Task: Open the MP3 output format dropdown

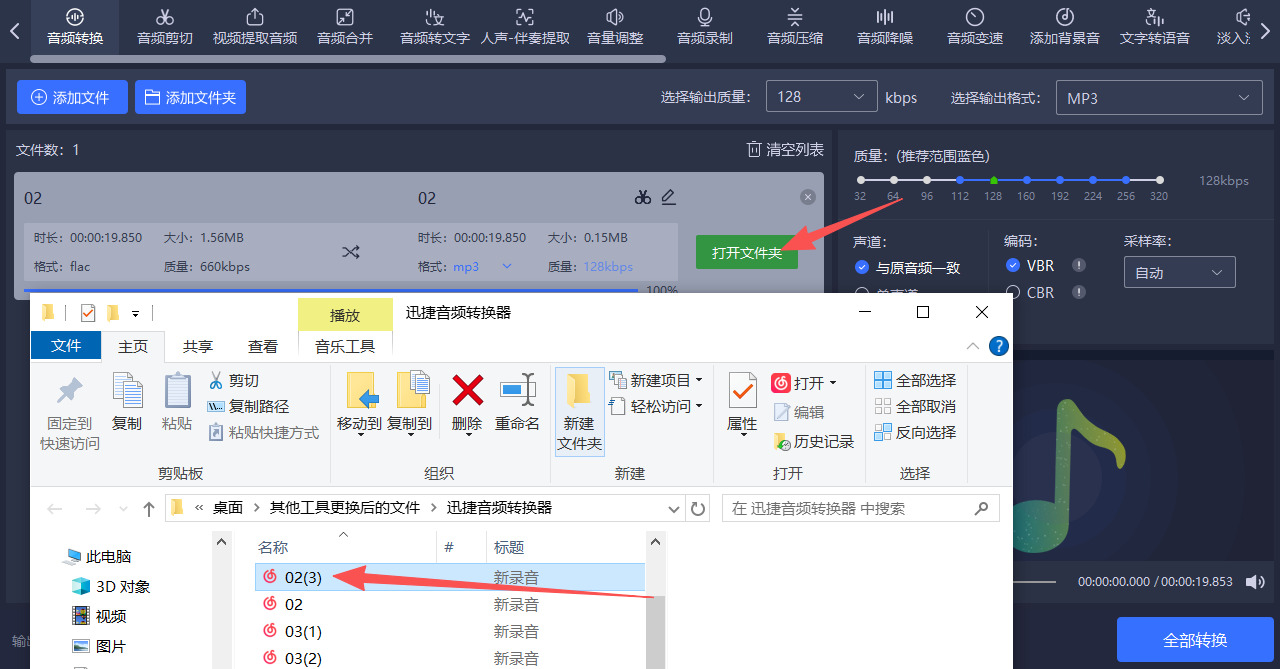Action: [1158, 98]
